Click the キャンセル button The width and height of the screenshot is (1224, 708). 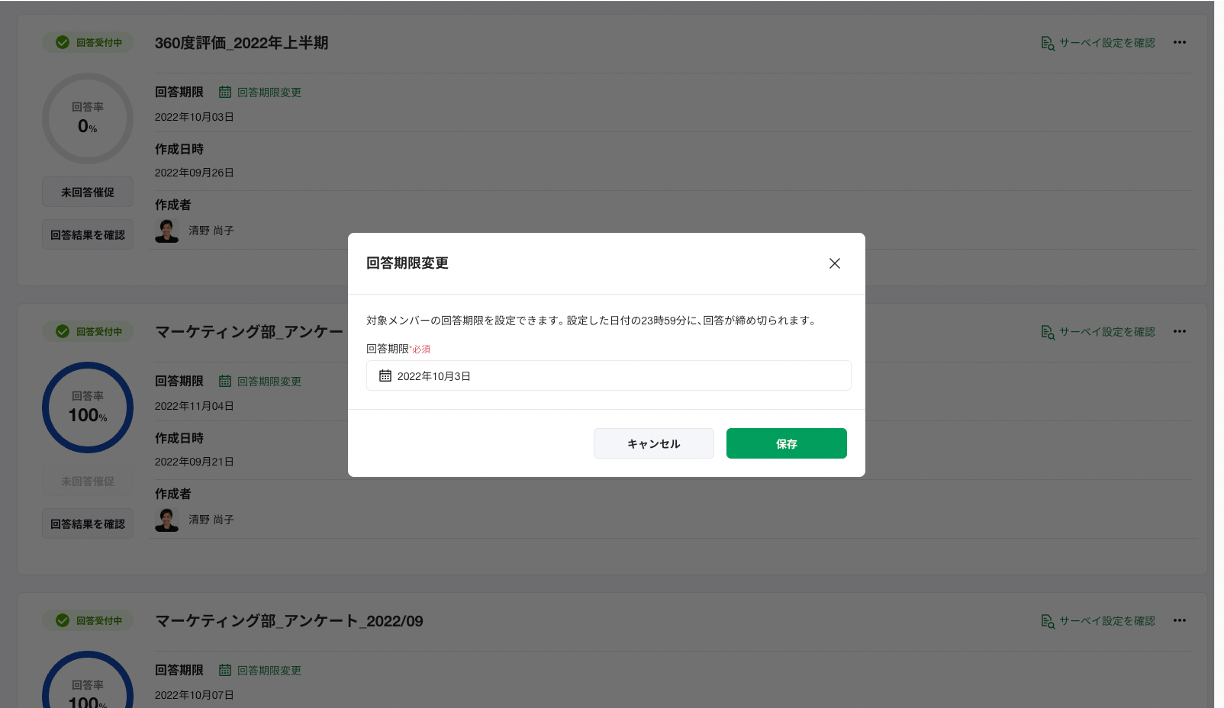(x=653, y=444)
